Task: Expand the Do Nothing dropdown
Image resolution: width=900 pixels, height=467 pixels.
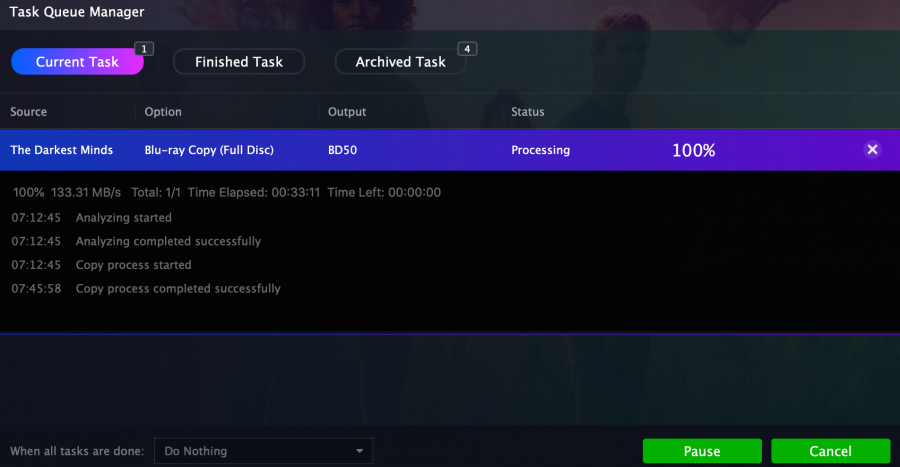Action: coord(264,451)
